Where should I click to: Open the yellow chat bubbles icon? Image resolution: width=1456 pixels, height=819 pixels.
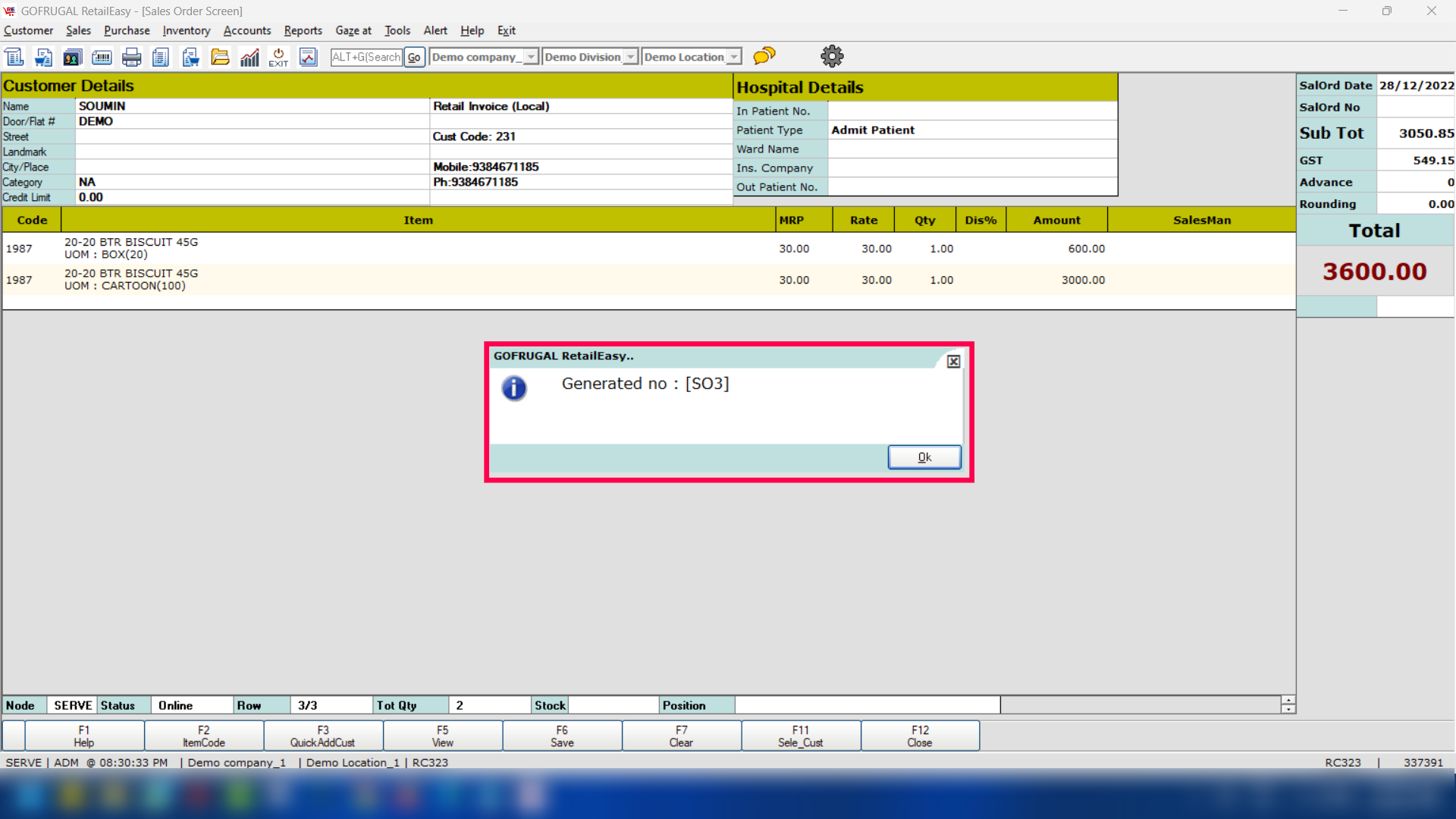tap(764, 55)
